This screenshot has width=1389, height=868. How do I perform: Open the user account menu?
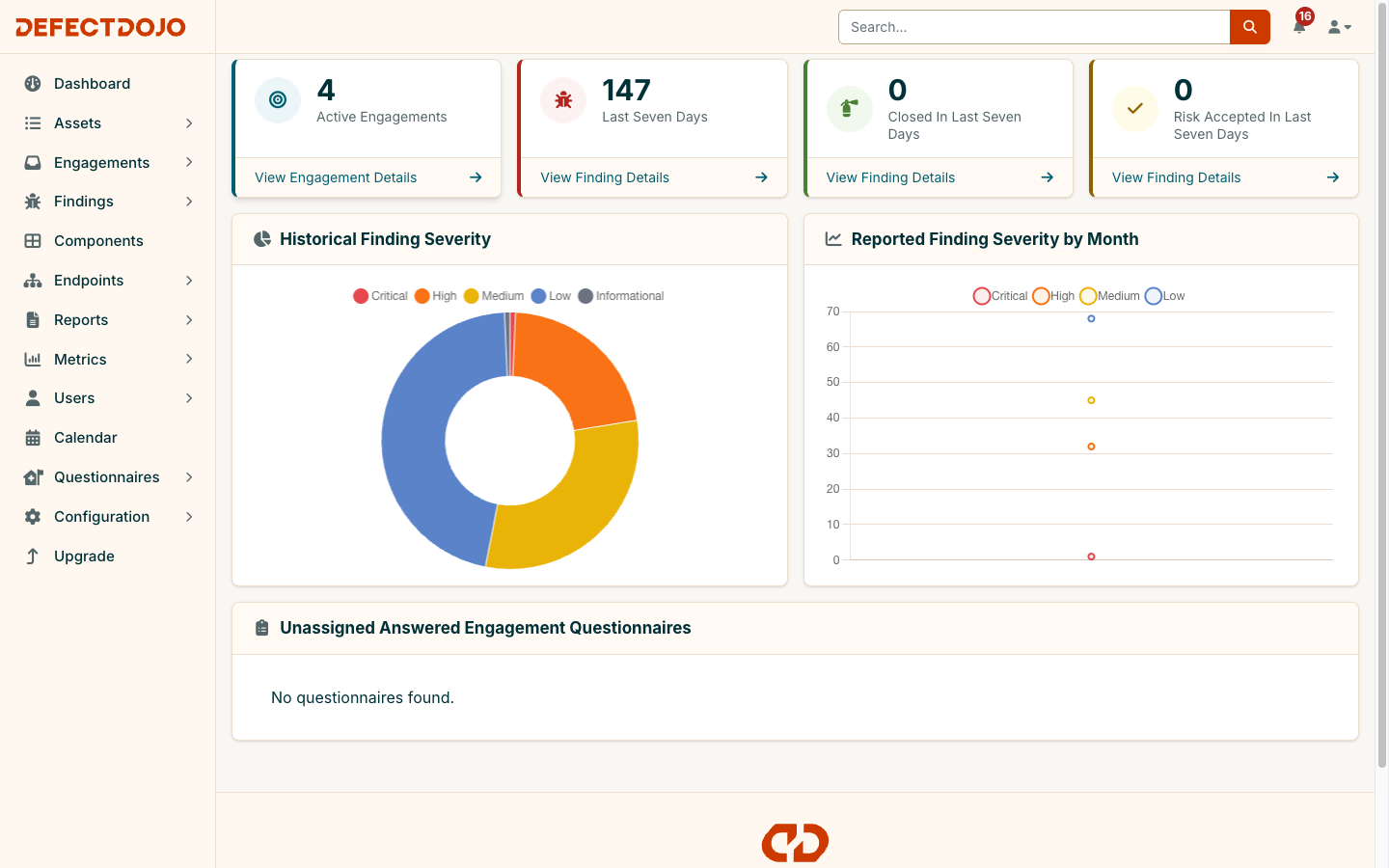pyautogui.click(x=1340, y=27)
